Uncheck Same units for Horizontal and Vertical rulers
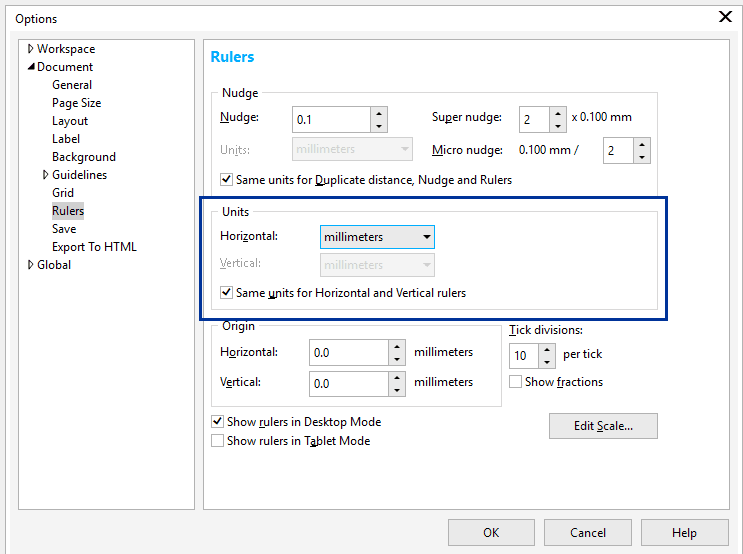Viewport: 743px width, 554px height. click(x=226, y=293)
